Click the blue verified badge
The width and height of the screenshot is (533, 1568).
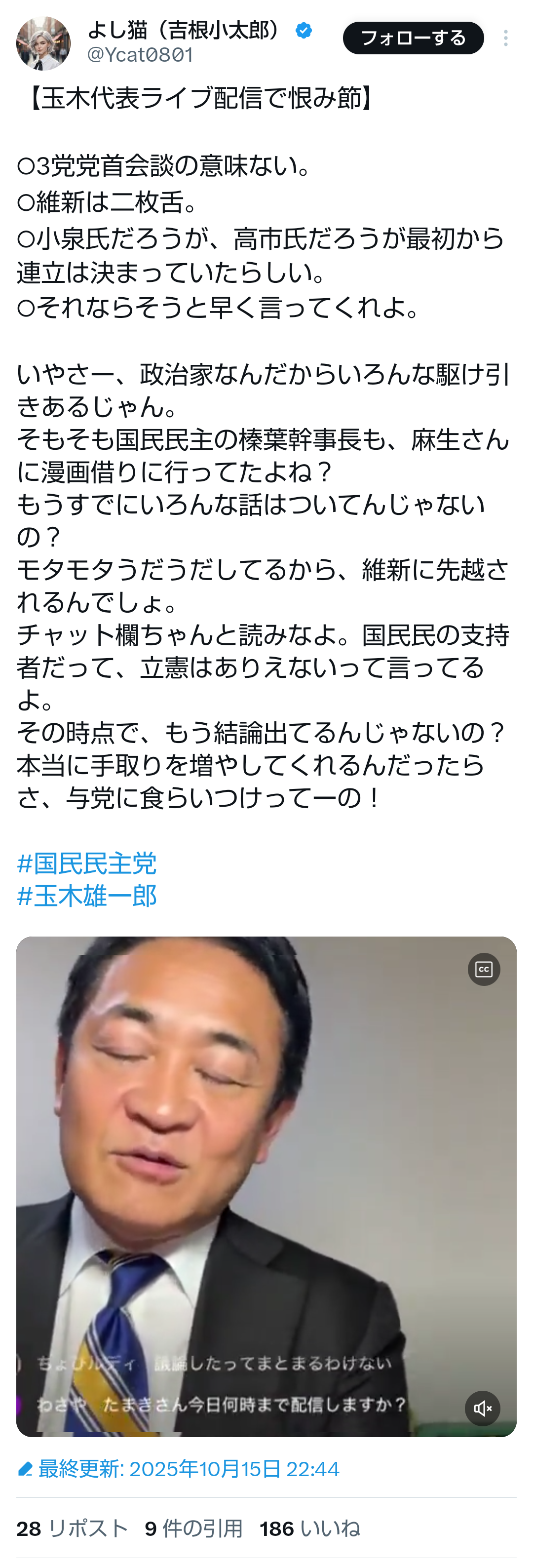[304, 30]
